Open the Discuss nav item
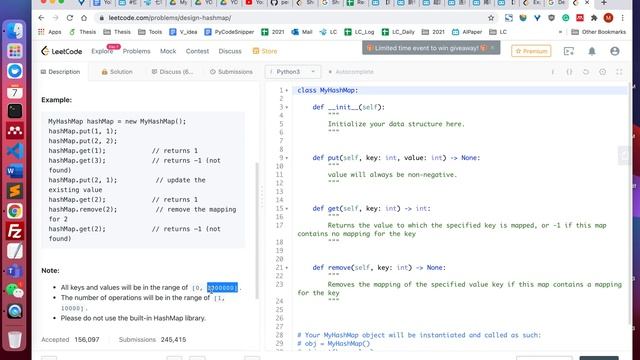This screenshot has width=640, height=360. [x=230, y=51]
